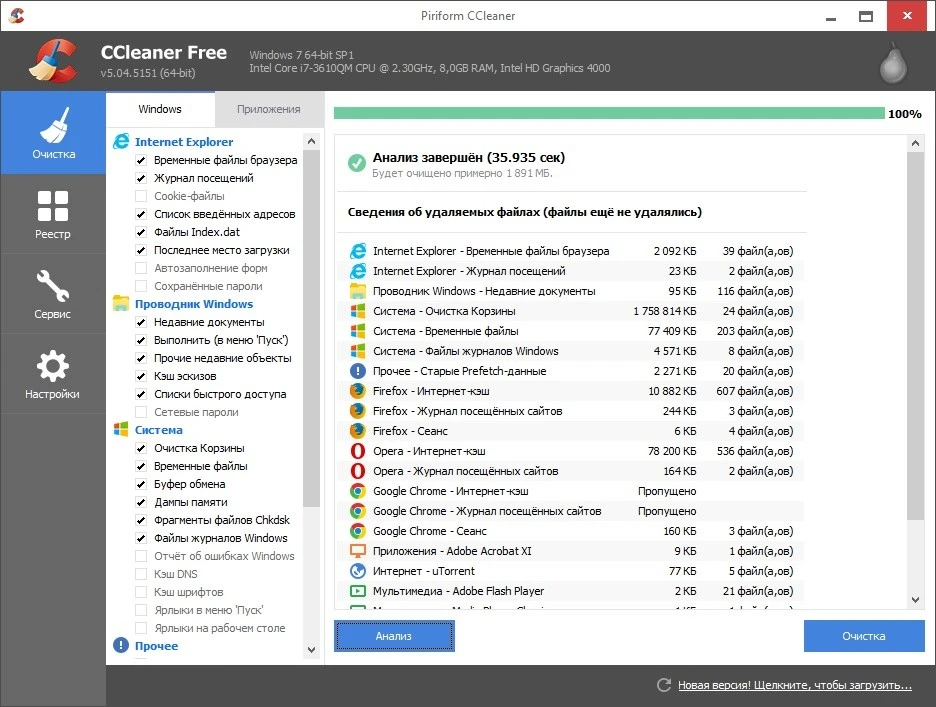This screenshot has height=707, width=936.
Task: Click the green 100% progress bar
Action: click(x=608, y=114)
